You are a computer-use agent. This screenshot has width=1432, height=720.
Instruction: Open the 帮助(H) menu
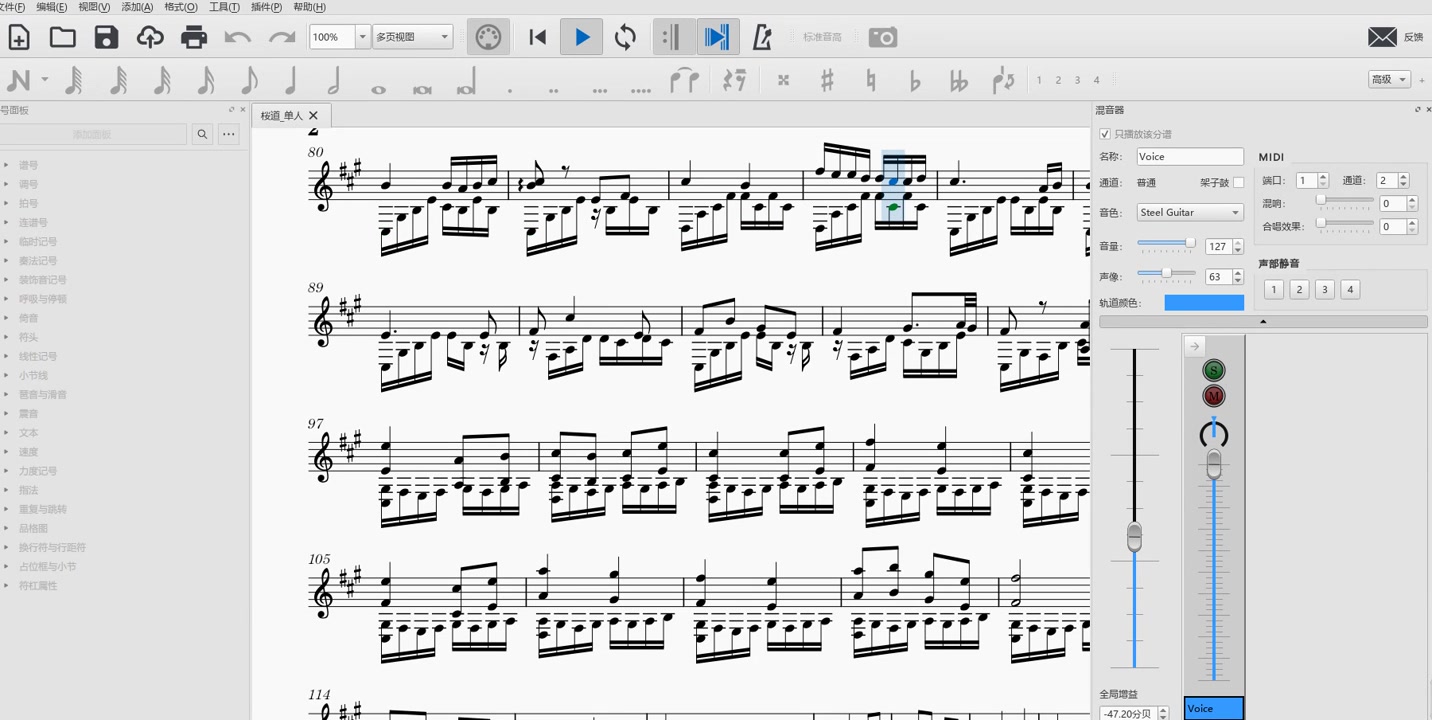click(310, 7)
